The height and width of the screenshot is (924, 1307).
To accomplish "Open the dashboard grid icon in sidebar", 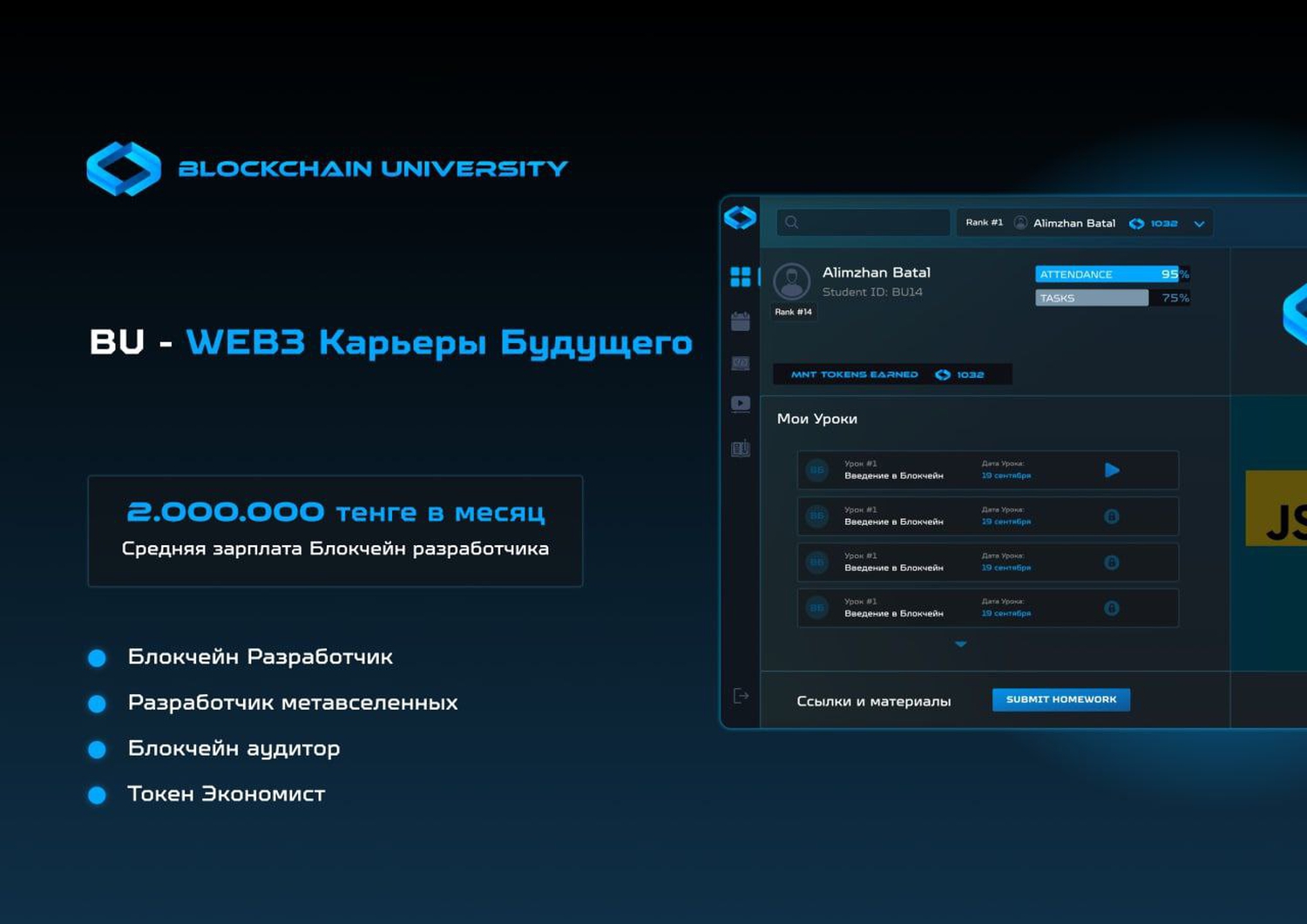I will pos(741,277).
